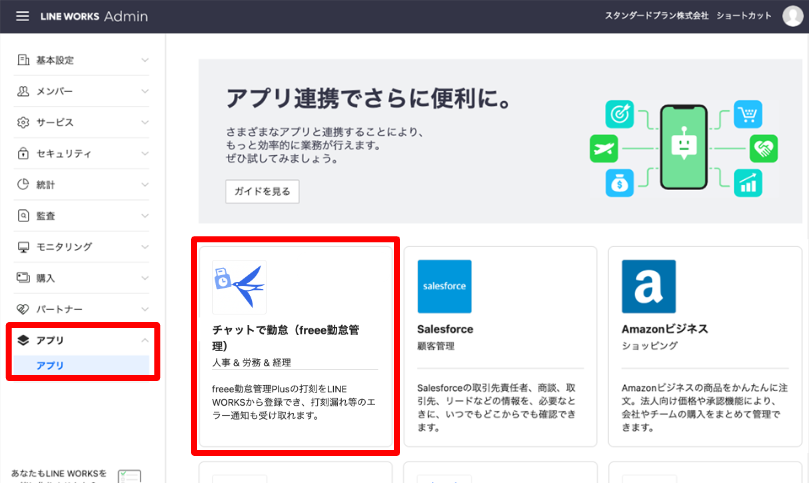Click the パートナー handshake icon
The height and width of the screenshot is (483, 809).
click(23, 309)
